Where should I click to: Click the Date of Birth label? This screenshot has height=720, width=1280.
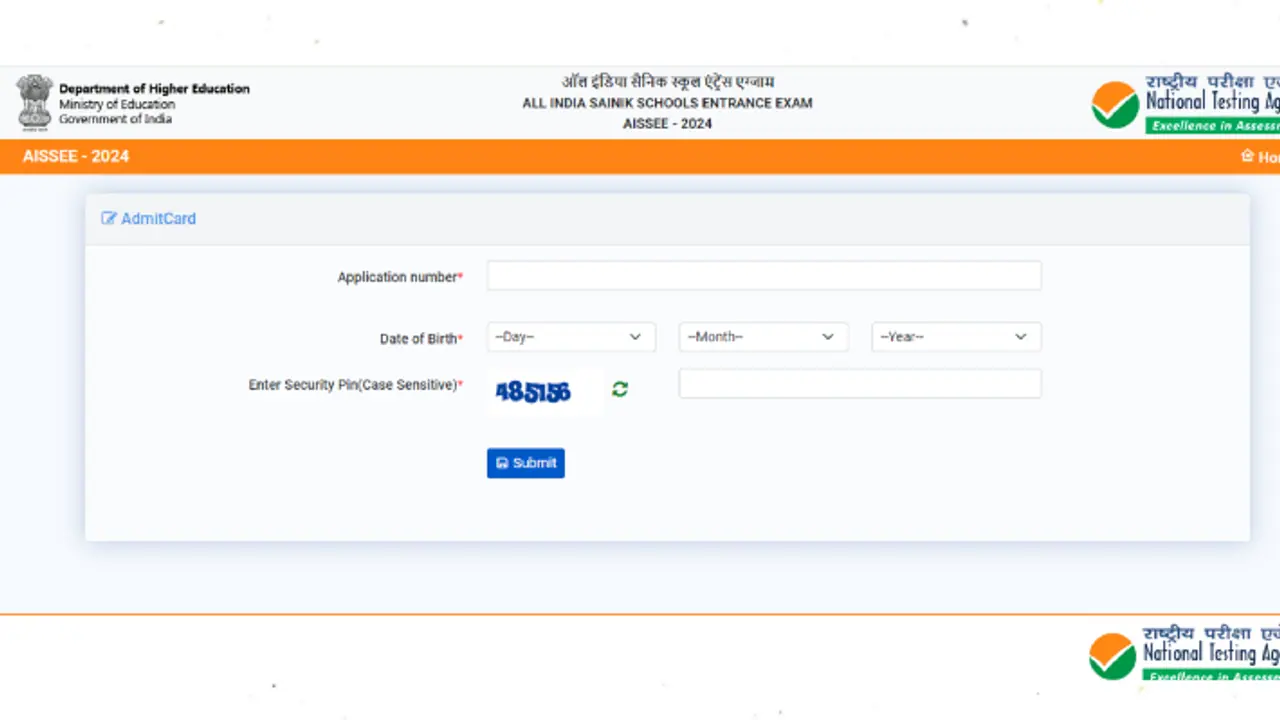418,339
